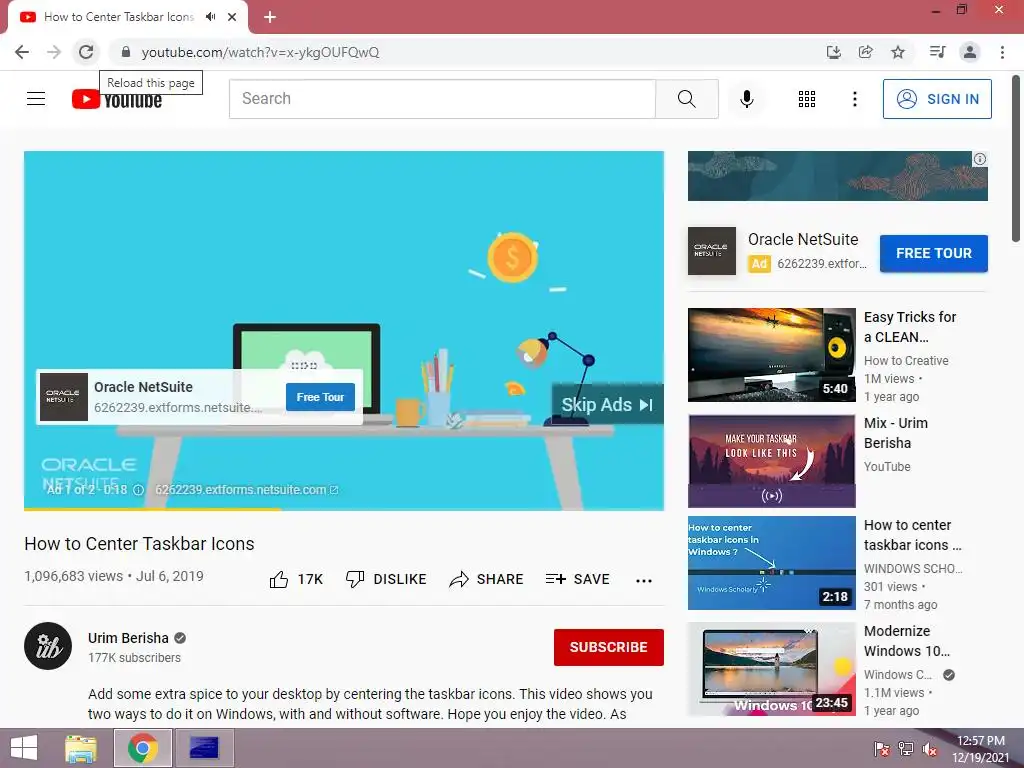Click the ad info icon beside the countdown
The width and height of the screenshot is (1024, 768).
138,490
